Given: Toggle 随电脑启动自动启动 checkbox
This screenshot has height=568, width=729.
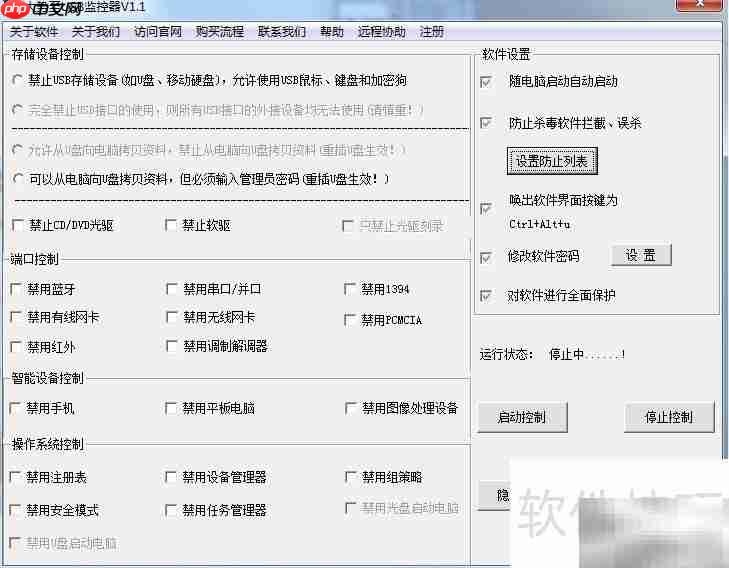Looking at the screenshot, I should pos(486,82).
